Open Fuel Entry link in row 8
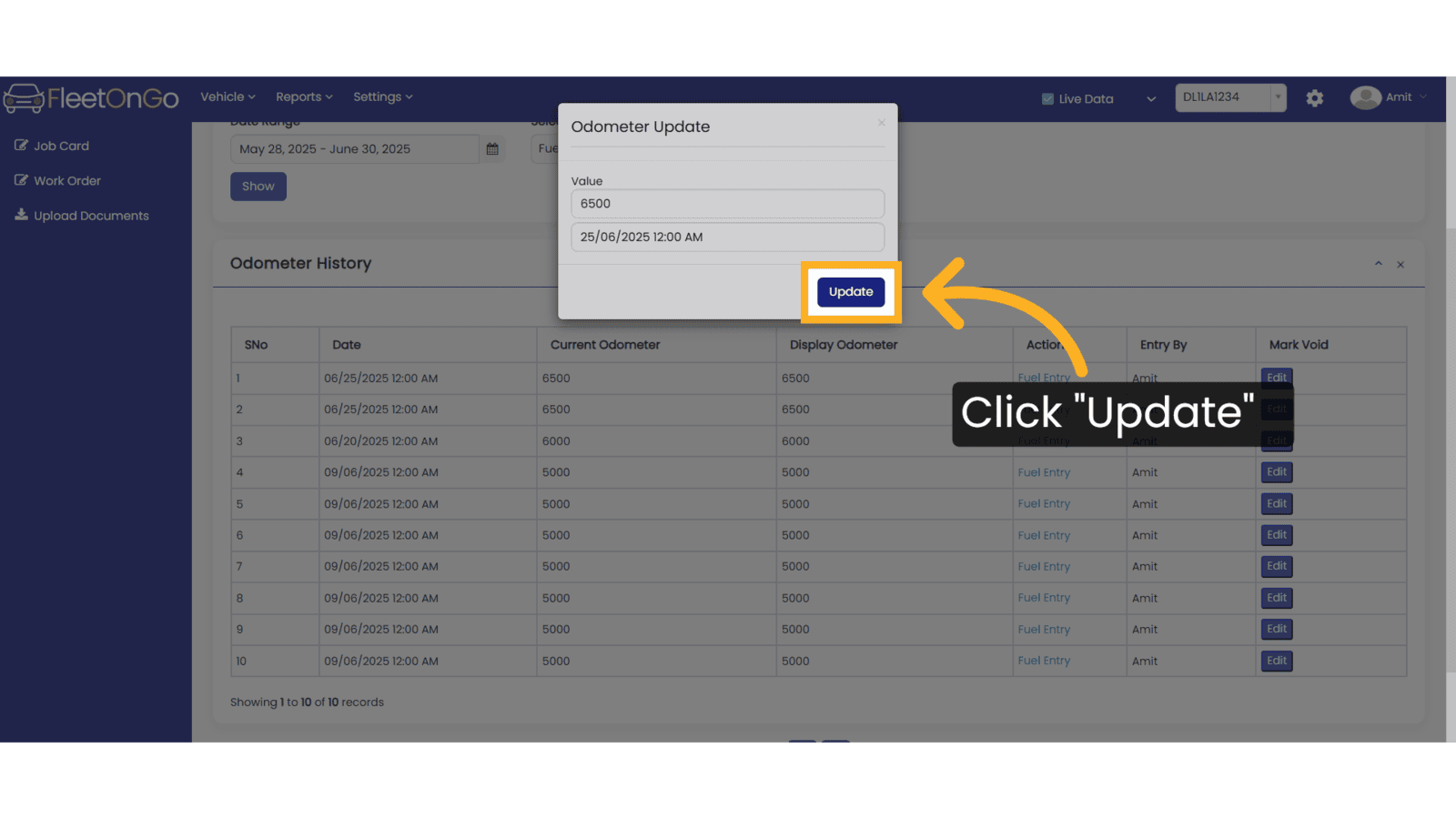 coord(1044,598)
